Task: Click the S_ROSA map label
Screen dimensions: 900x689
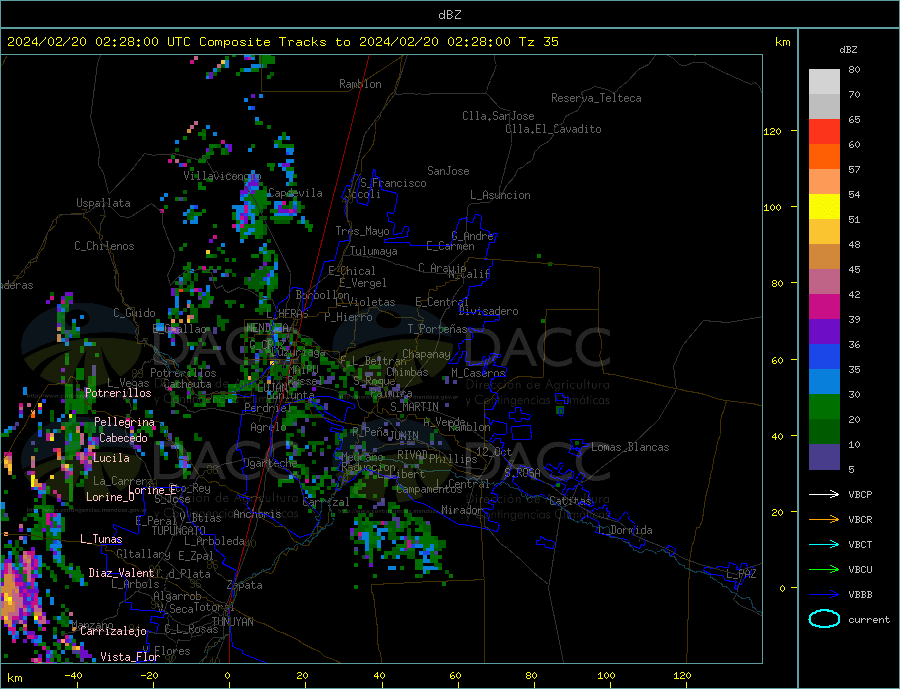Action: pyautogui.click(x=522, y=473)
